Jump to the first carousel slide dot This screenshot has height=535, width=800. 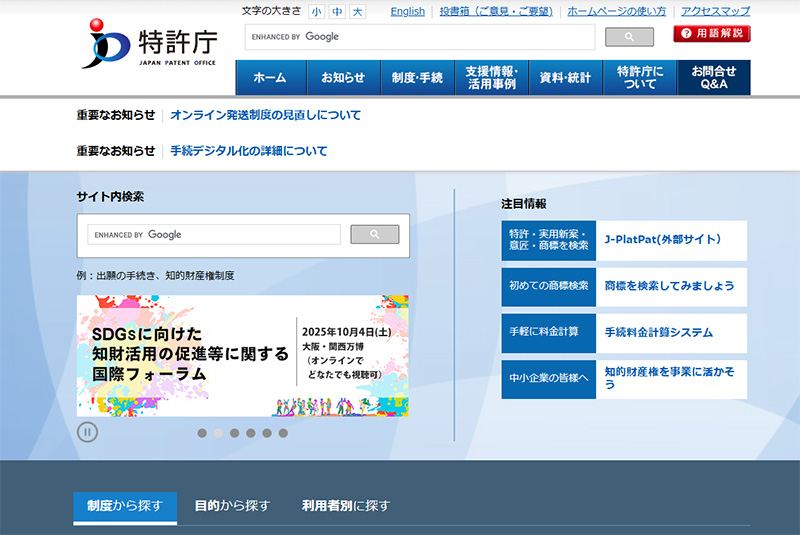(202, 433)
